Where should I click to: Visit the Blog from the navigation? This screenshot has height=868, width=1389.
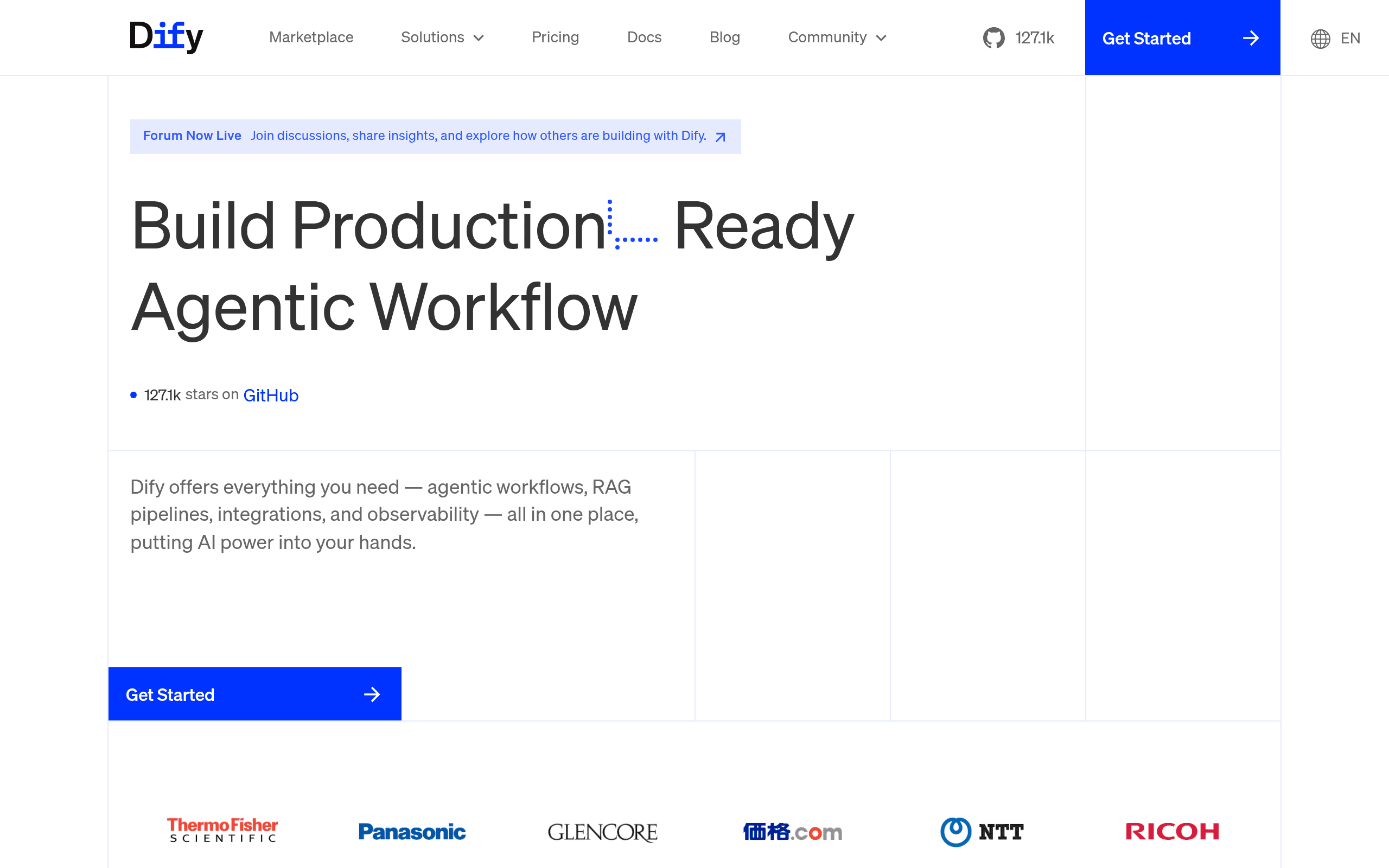tap(724, 37)
